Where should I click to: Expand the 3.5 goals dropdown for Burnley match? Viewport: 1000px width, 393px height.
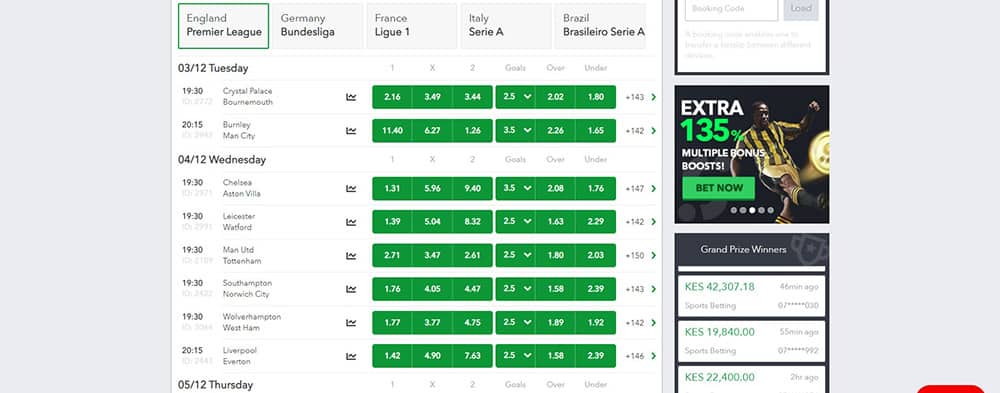pos(515,131)
